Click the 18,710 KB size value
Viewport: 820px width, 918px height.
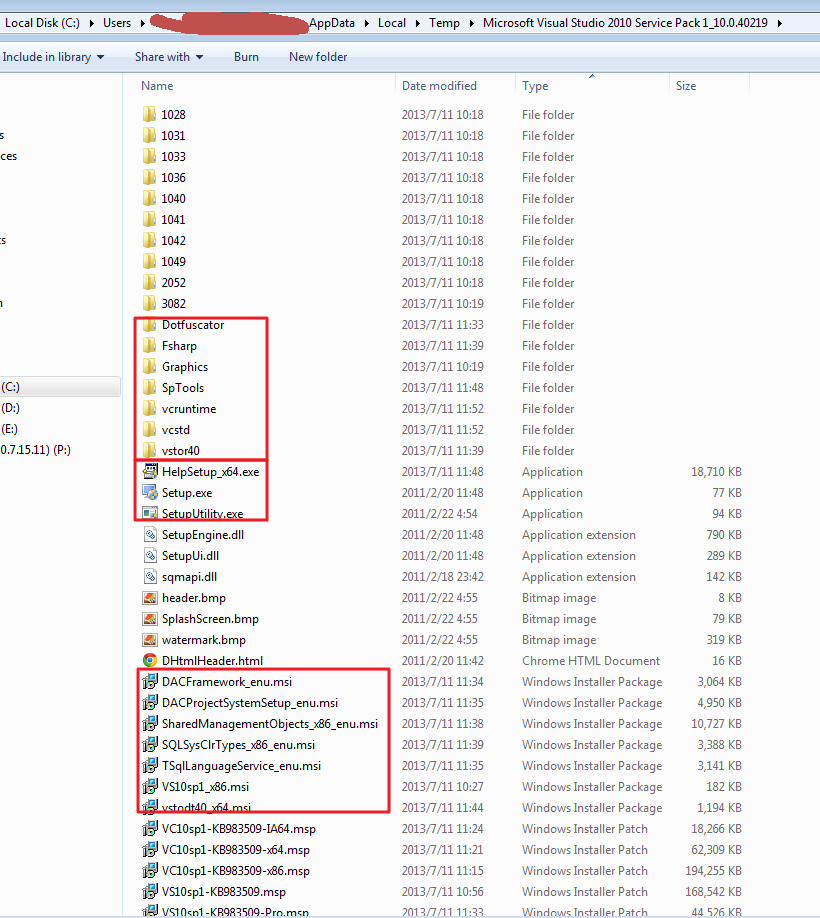coord(716,471)
